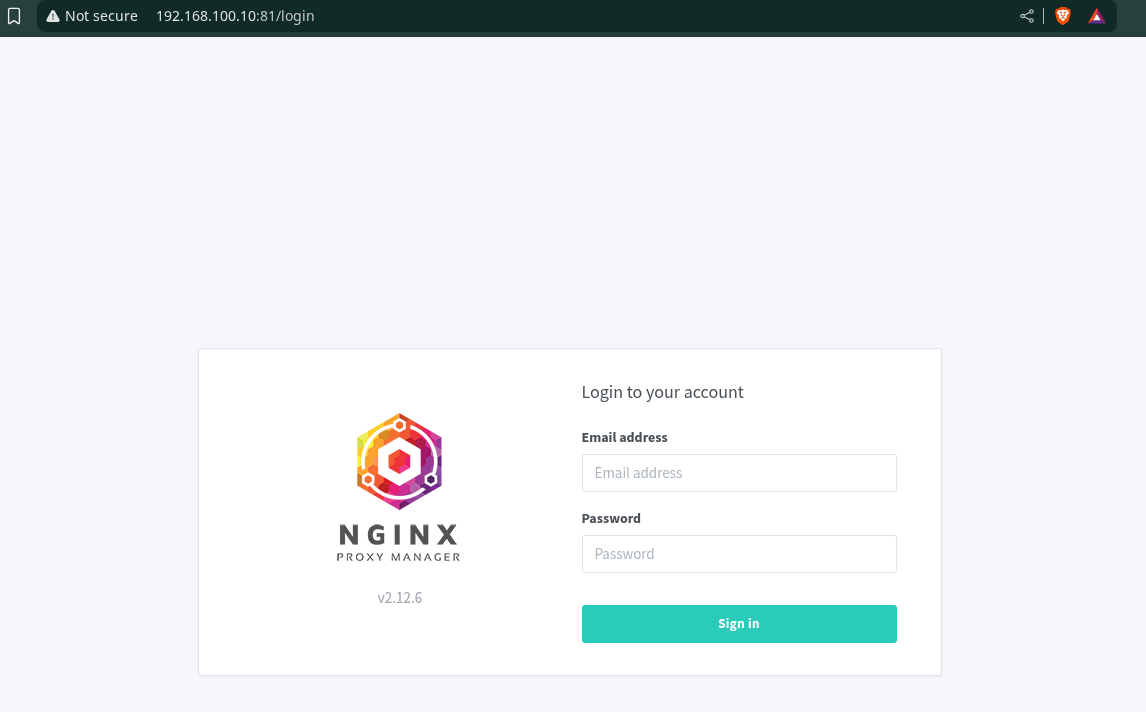The width and height of the screenshot is (1146, 712).
Task: Click the bookmark icon in the address bar
Action: (14, 16)
